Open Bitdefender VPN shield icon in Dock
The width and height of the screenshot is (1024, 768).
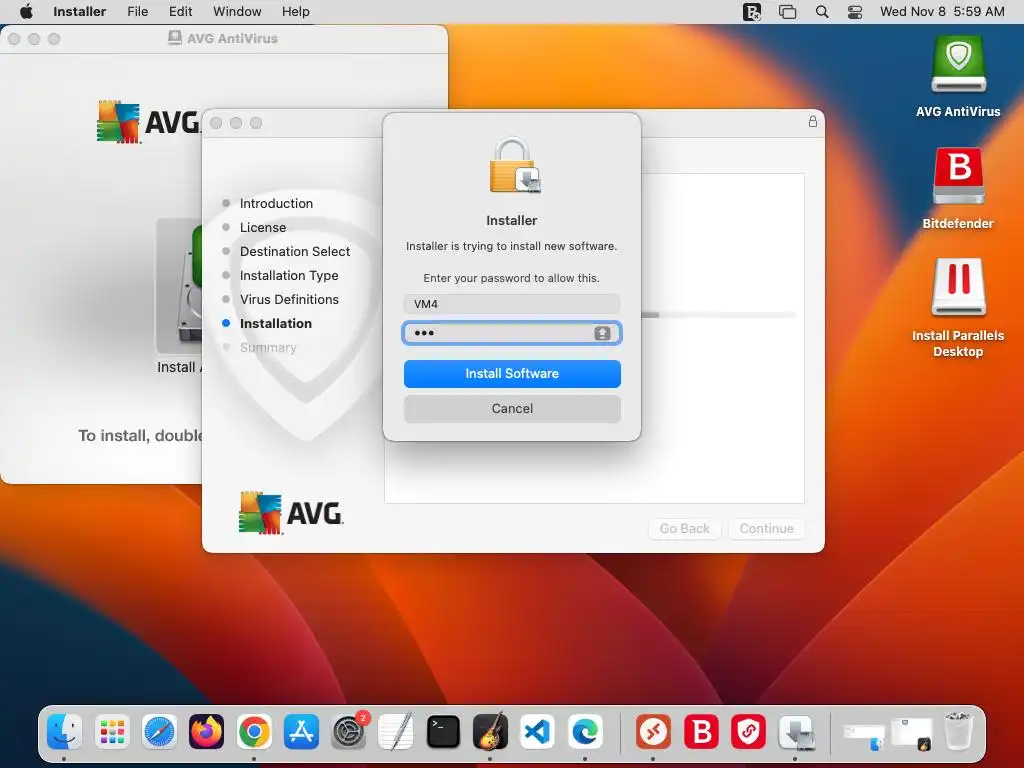point(748,731)
